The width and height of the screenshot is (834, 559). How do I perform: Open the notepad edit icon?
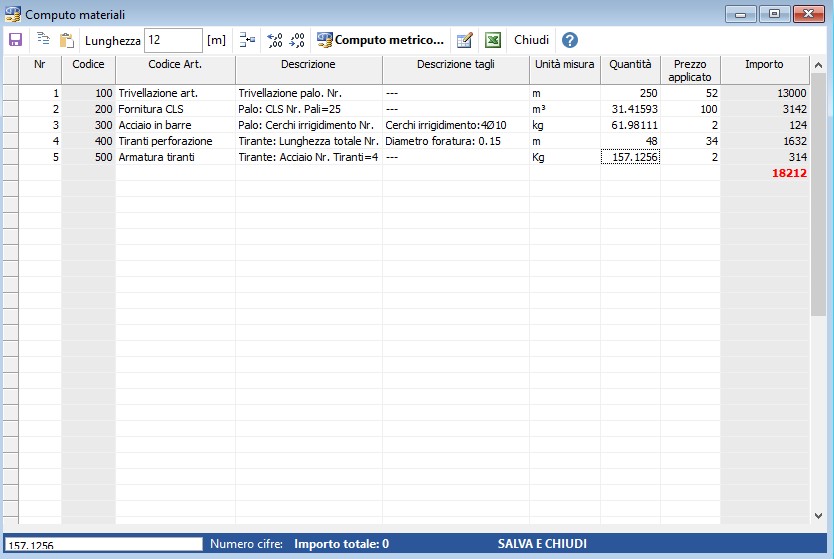[x=464, y=40]
